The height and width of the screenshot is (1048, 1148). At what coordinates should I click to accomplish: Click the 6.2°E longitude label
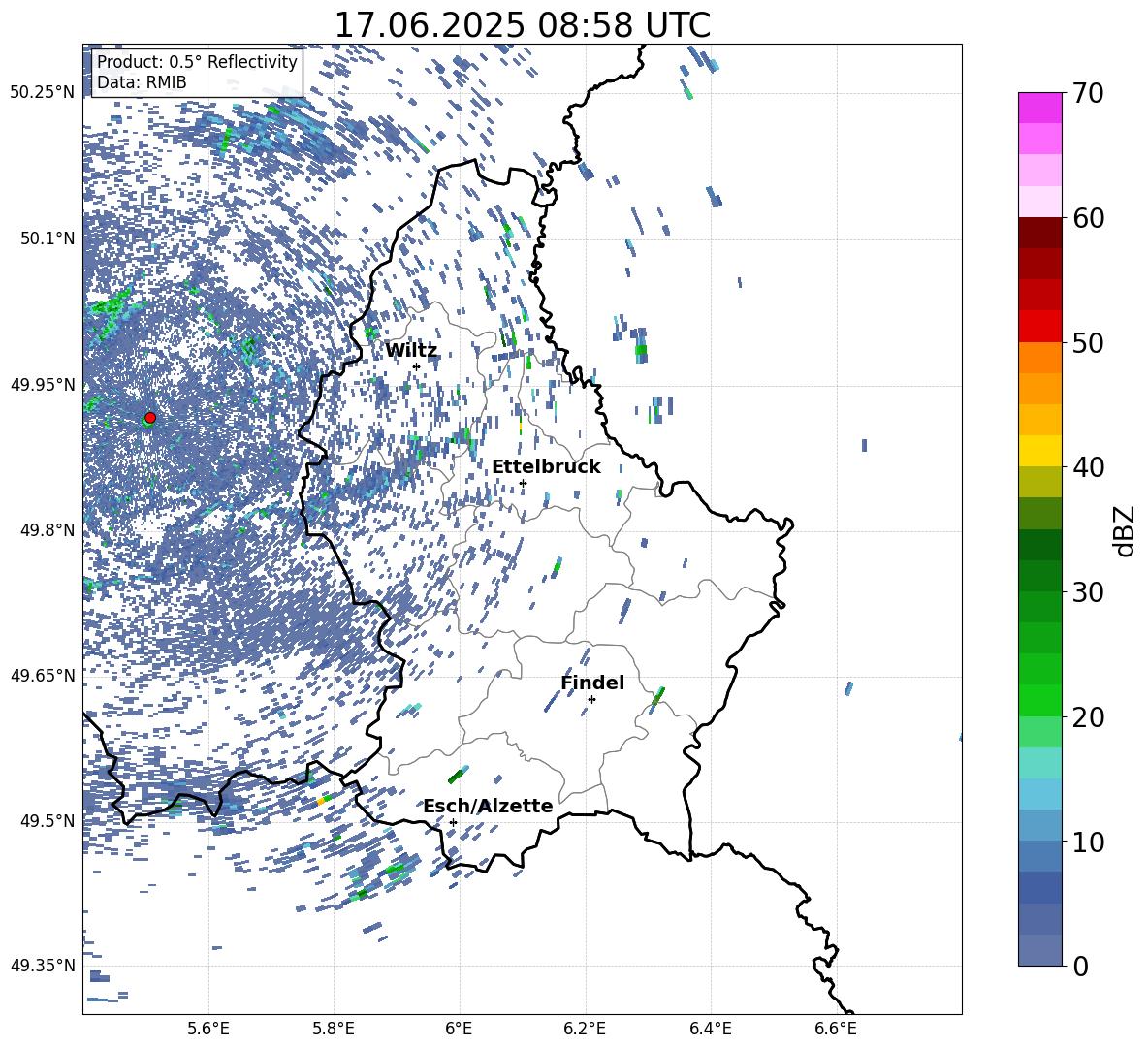coord(585,1029)
